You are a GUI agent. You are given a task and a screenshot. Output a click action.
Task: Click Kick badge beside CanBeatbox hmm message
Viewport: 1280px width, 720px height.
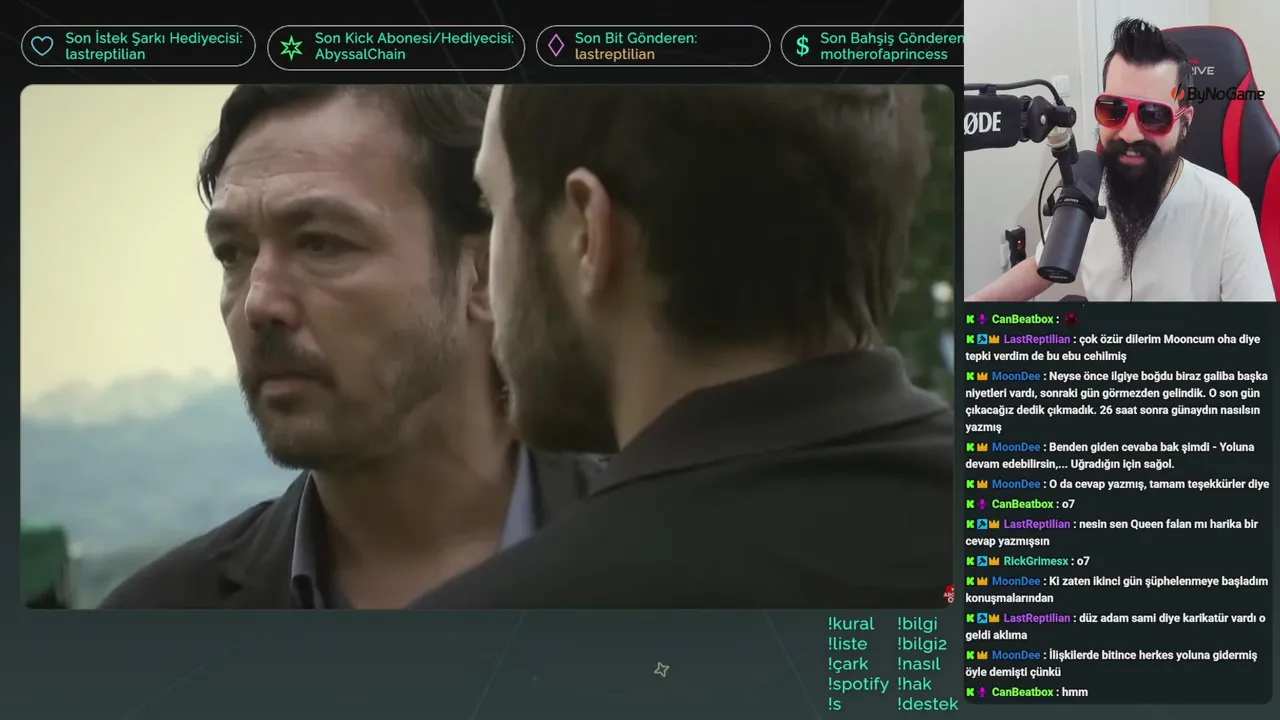(970, 692)
